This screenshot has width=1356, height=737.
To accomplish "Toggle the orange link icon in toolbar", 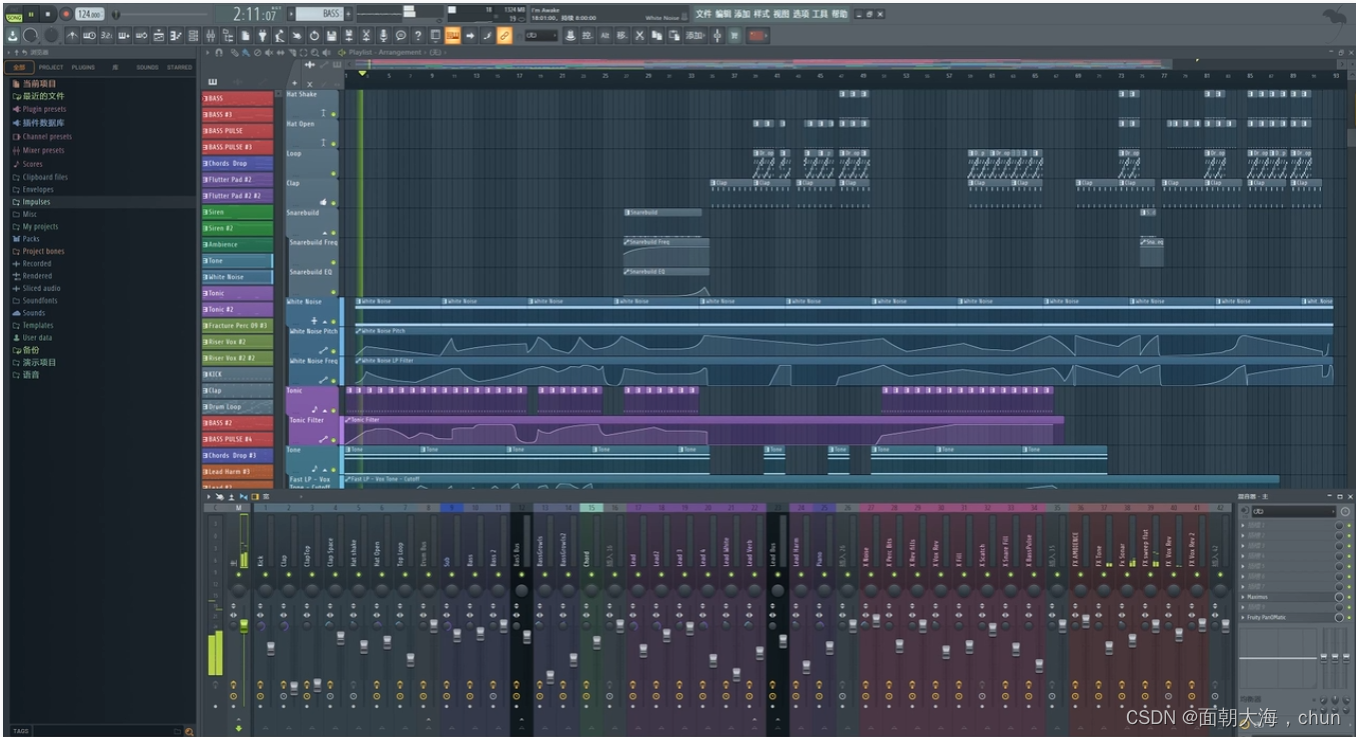I will tap(504, 36).
